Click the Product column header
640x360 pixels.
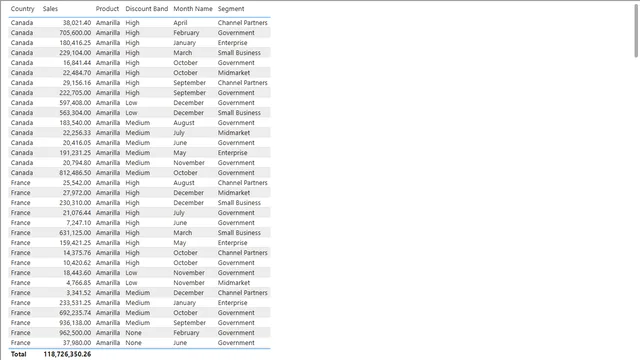pyautogui.click(x=107, y=9)
